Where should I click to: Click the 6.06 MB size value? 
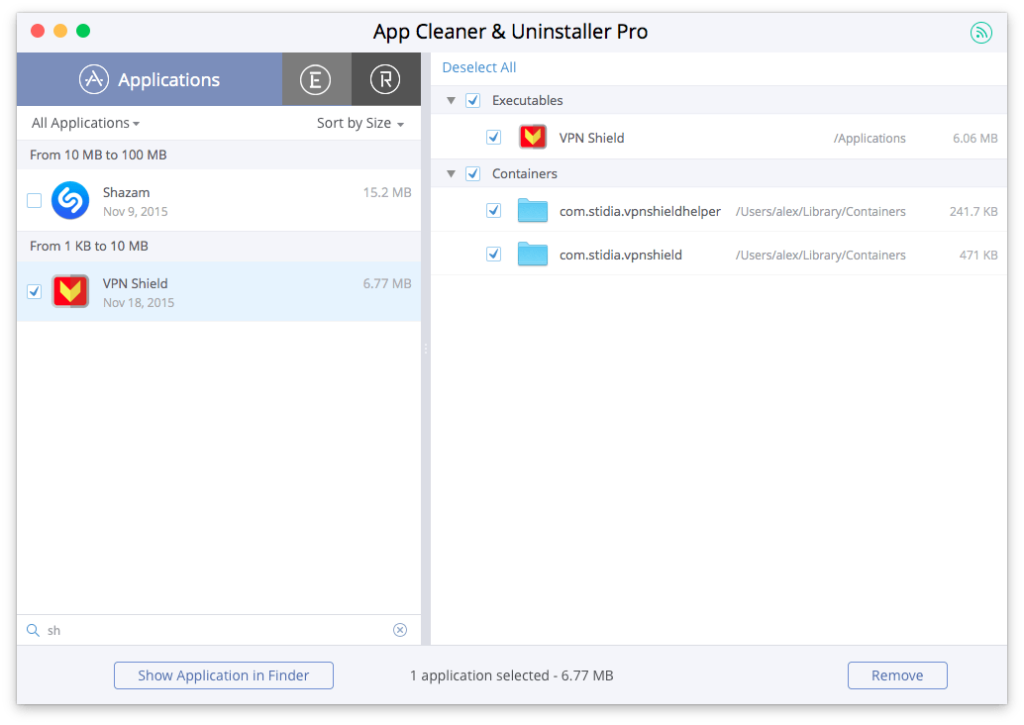point(975,138)
